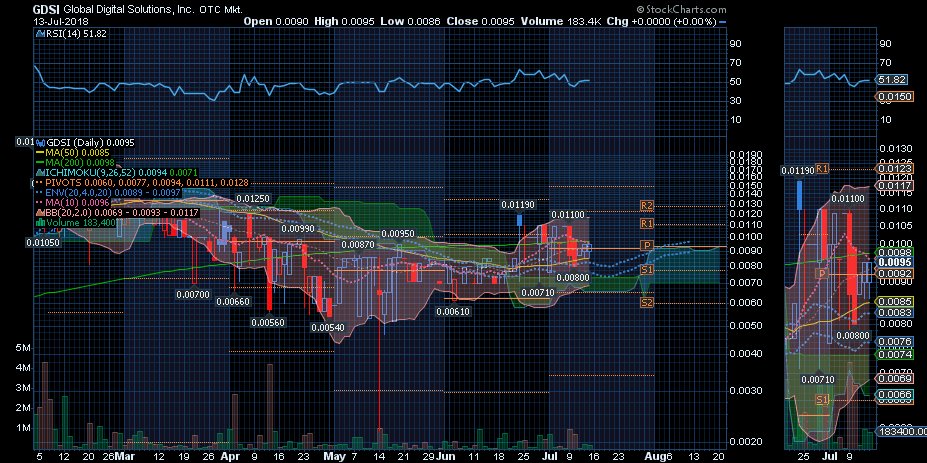Viewport: 927px width, 463px height.
Task: Click the green 0.0098 axis tag
Action: pyautogui.click(x=892, y=252)
